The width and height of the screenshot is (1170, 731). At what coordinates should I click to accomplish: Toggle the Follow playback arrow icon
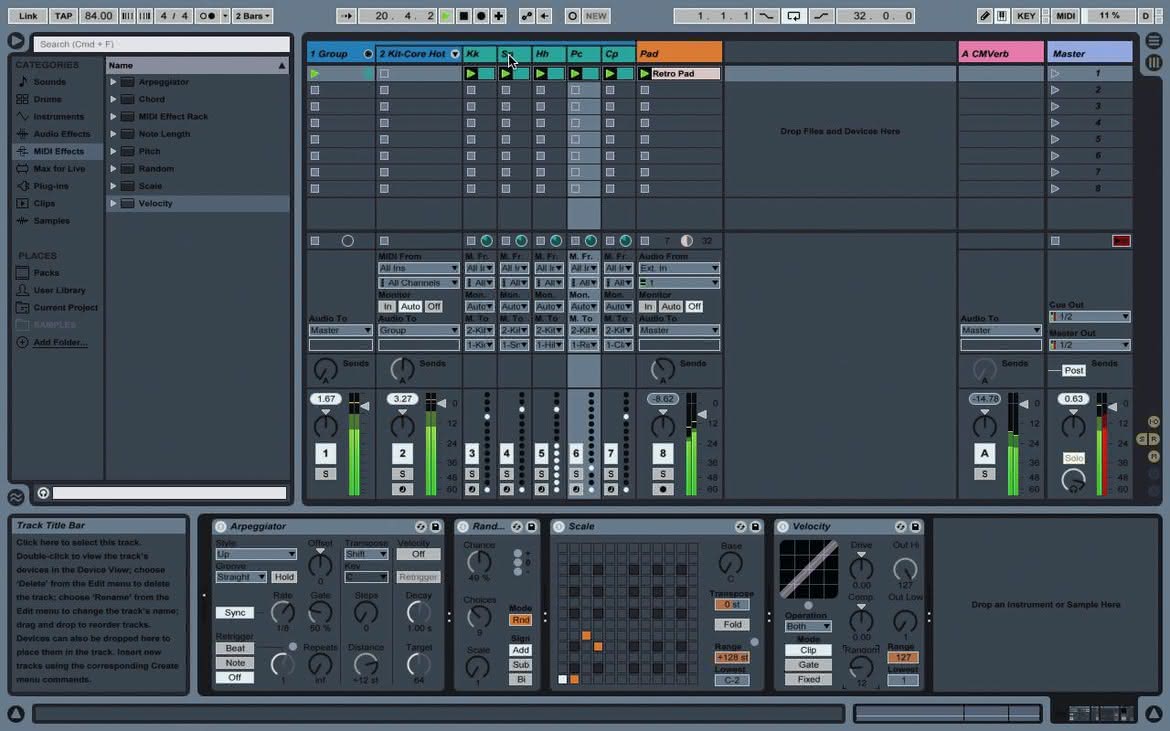(346, 16)
